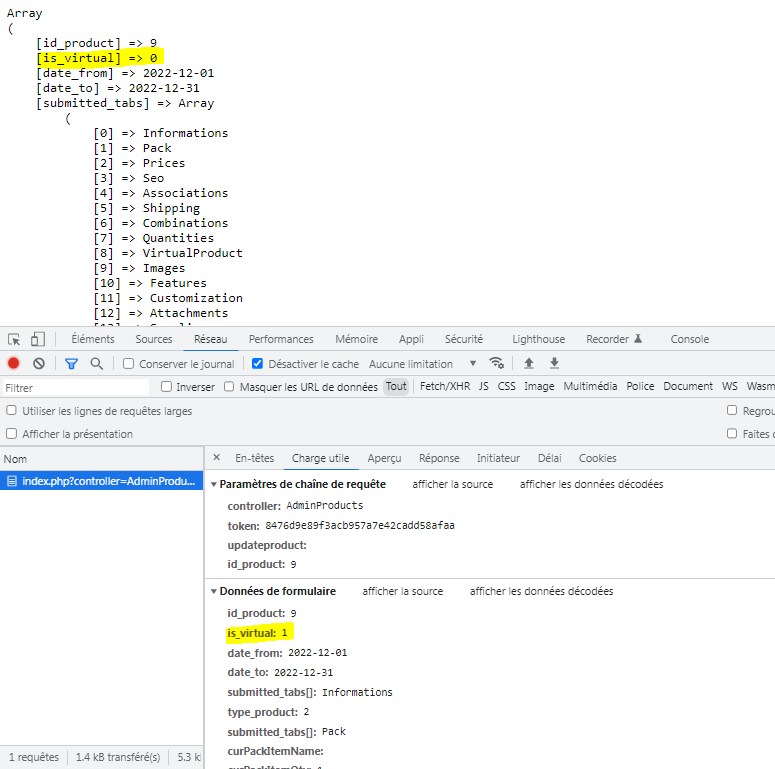Switch to the Console tab
The image size is (775, 769).
tap(689, 339)
